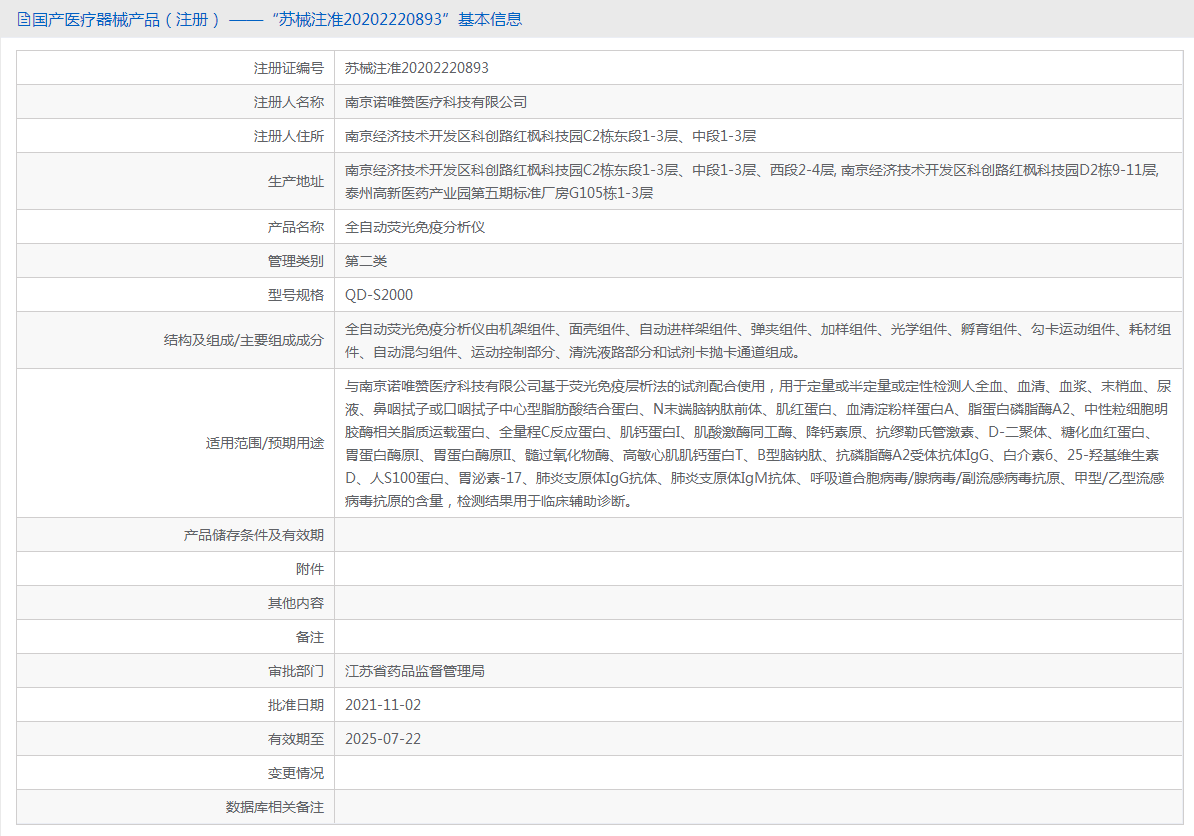Click the 备注 label
The height and width of the screenshot is (836, 1194).
pos(310,637)
